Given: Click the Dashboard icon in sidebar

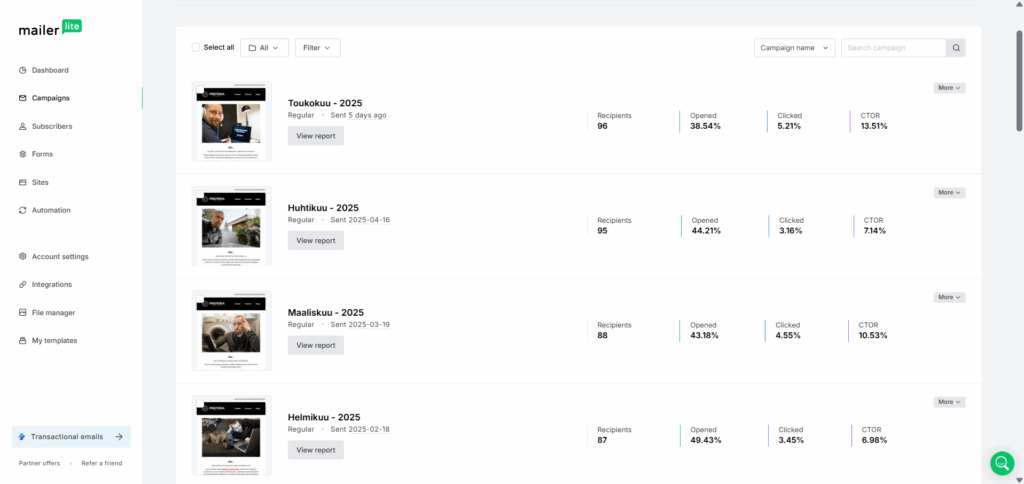Looking at the screenshot, I should click(x=22, y=70).
